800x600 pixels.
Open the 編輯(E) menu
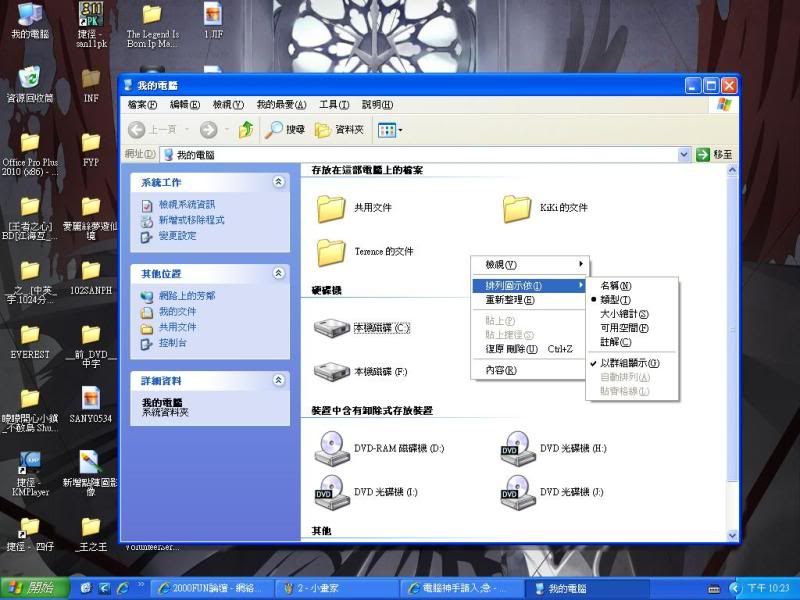(185, 105)
